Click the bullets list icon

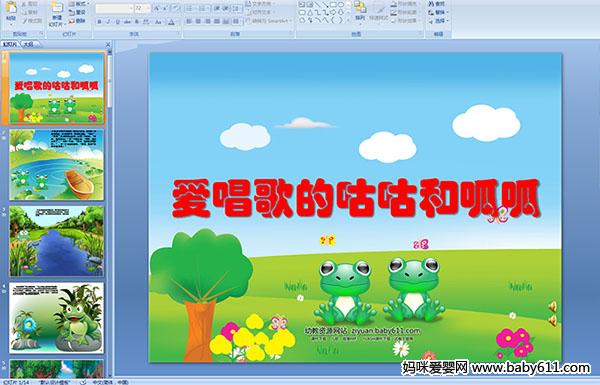(189, 8)
